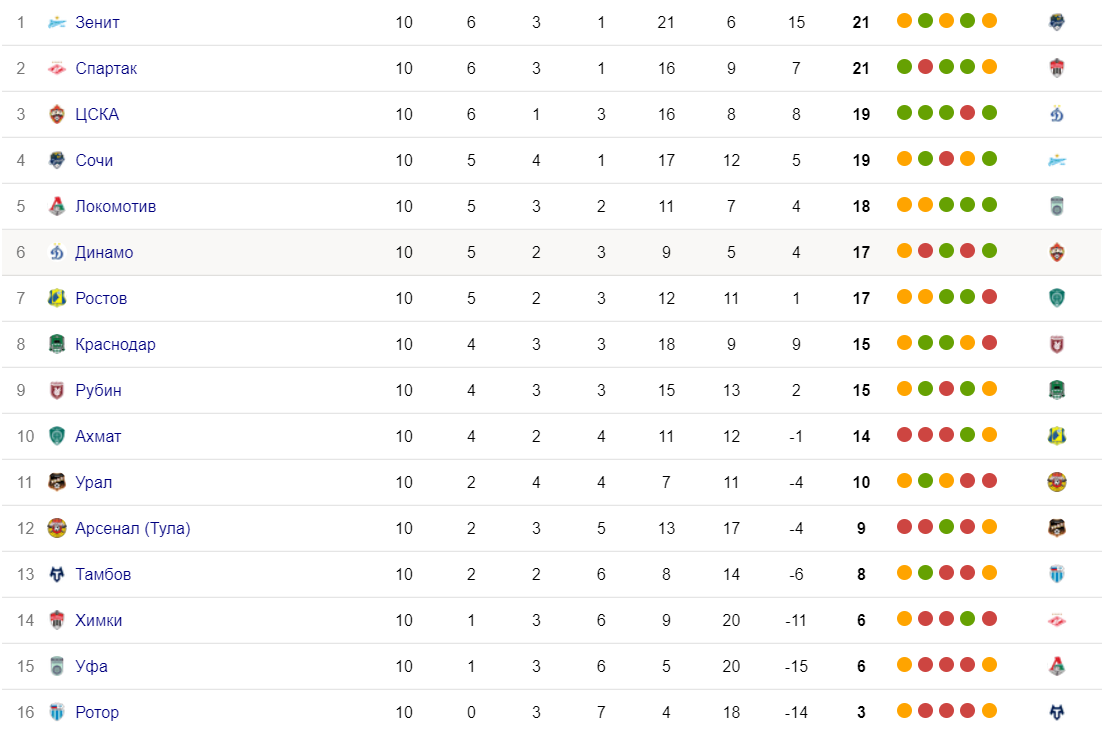Click the first form dot for Зенит
The width and height of the screenshot is (1105, 737).
coord(904,20)
